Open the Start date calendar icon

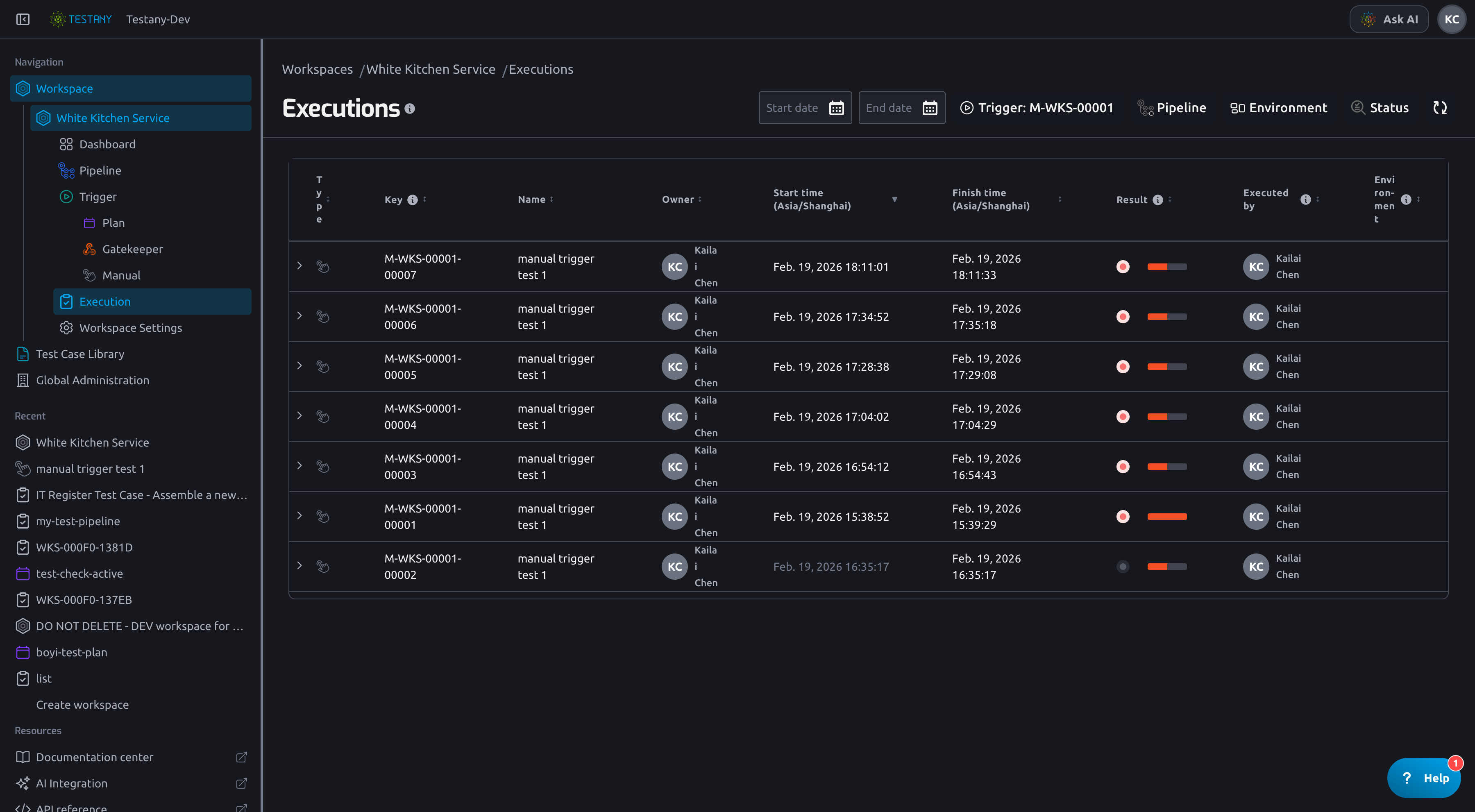[837, 108]
